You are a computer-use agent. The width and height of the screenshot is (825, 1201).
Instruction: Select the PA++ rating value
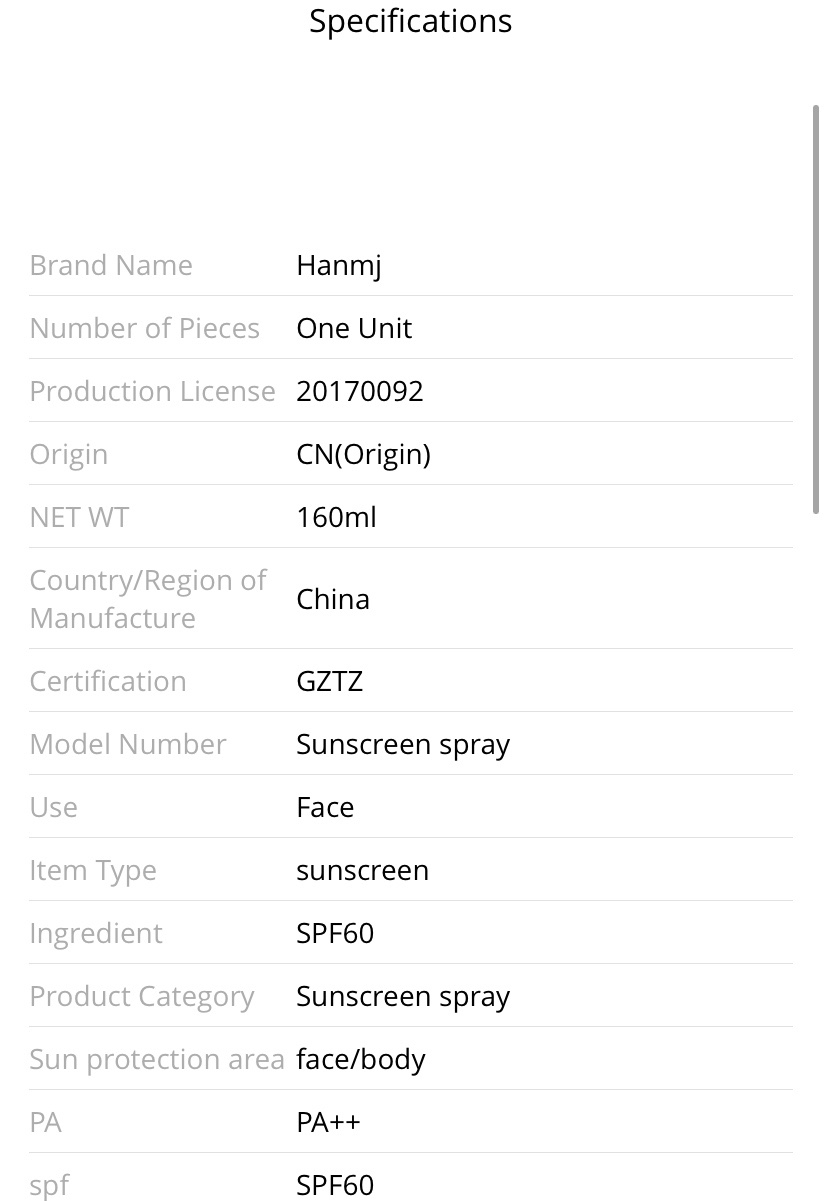click(x=328, y=1122)
